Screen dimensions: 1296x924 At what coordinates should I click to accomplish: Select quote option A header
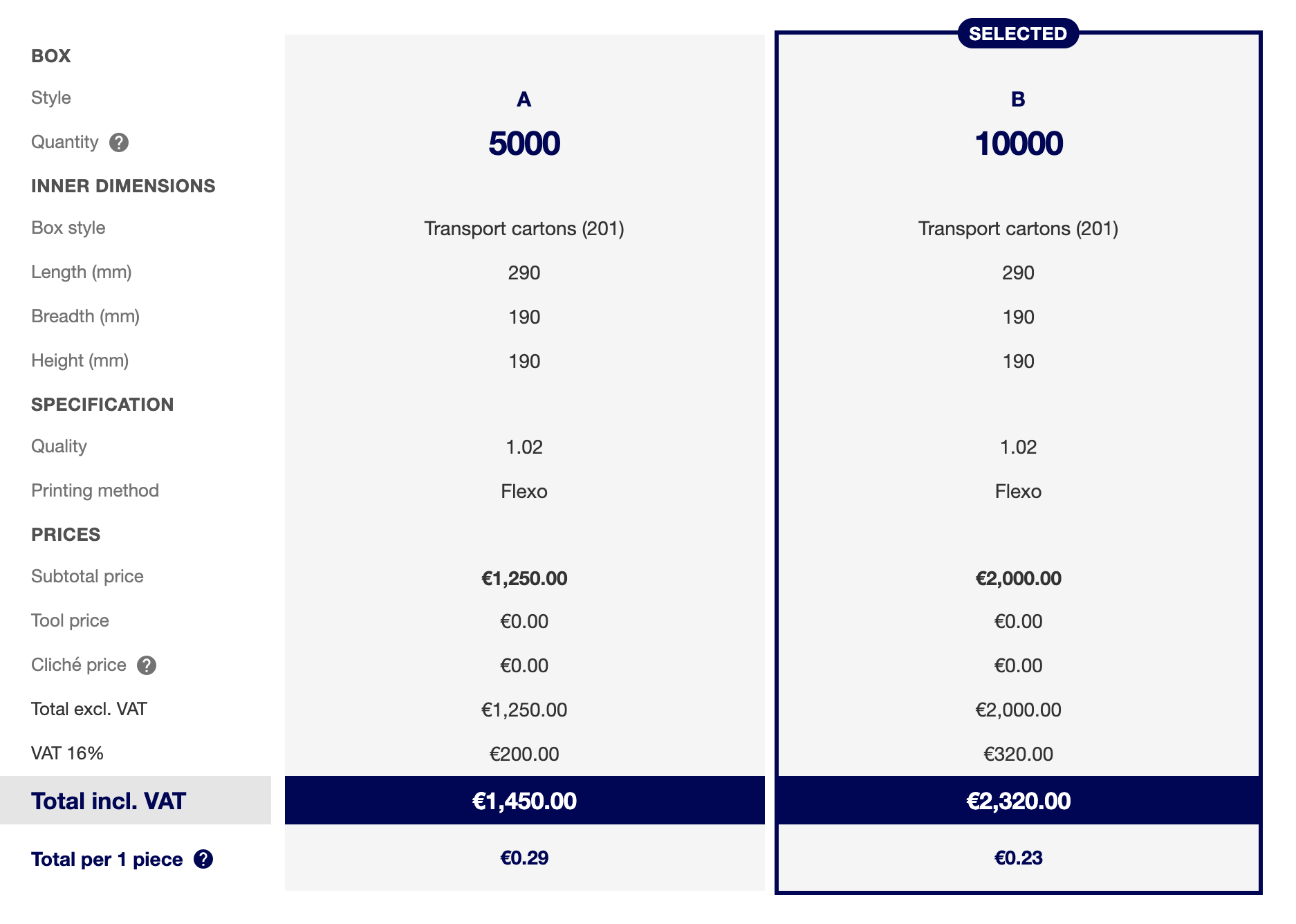(524, 100)
